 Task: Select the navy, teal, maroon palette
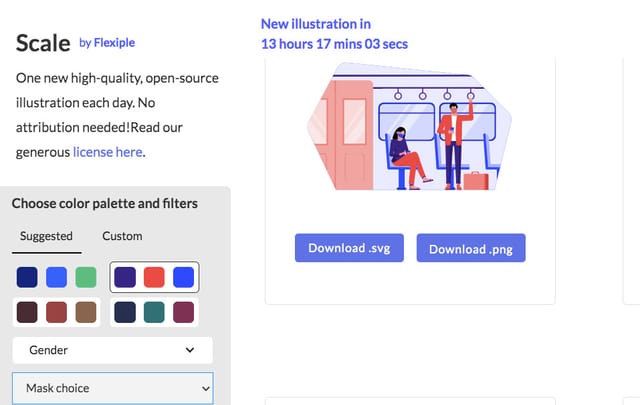154,312
